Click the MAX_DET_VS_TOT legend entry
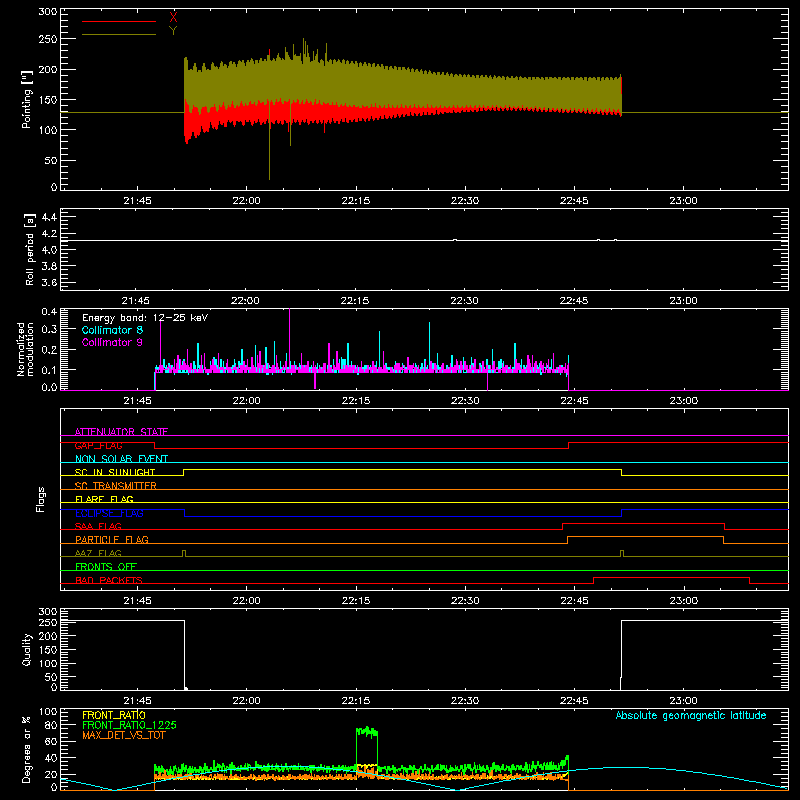The width and height of the screenshot is (800, 800). click(x=124, y=735)
